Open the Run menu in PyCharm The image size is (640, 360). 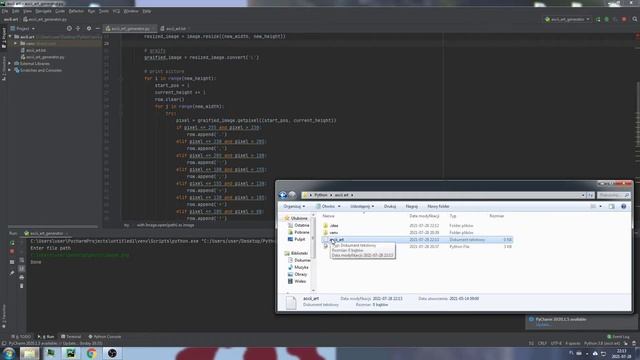(x=91, y=11)
